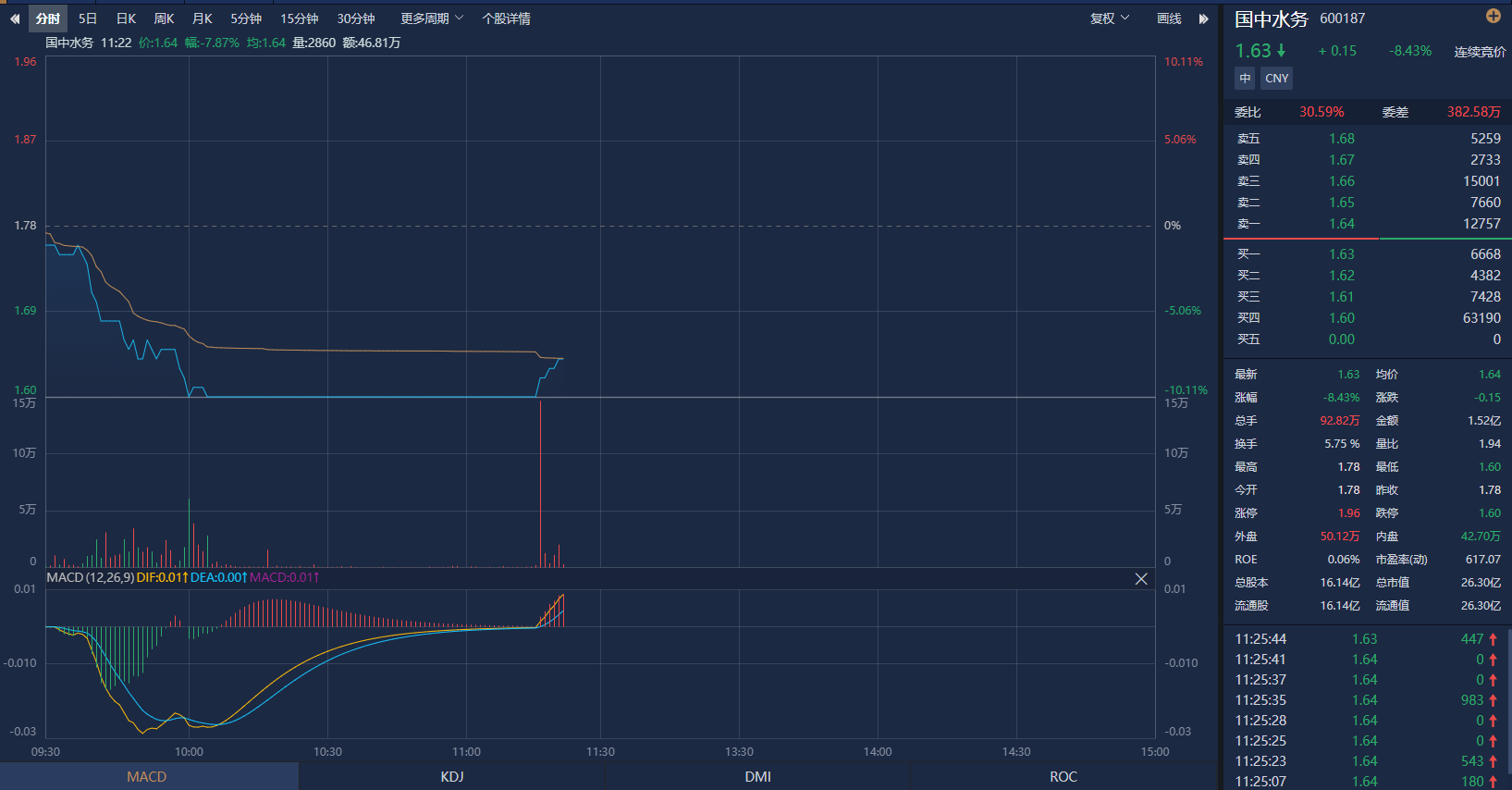1512x790 pixels.
Task: Open the 更多周期 dropdown
Action: click(x=431, y=19)
